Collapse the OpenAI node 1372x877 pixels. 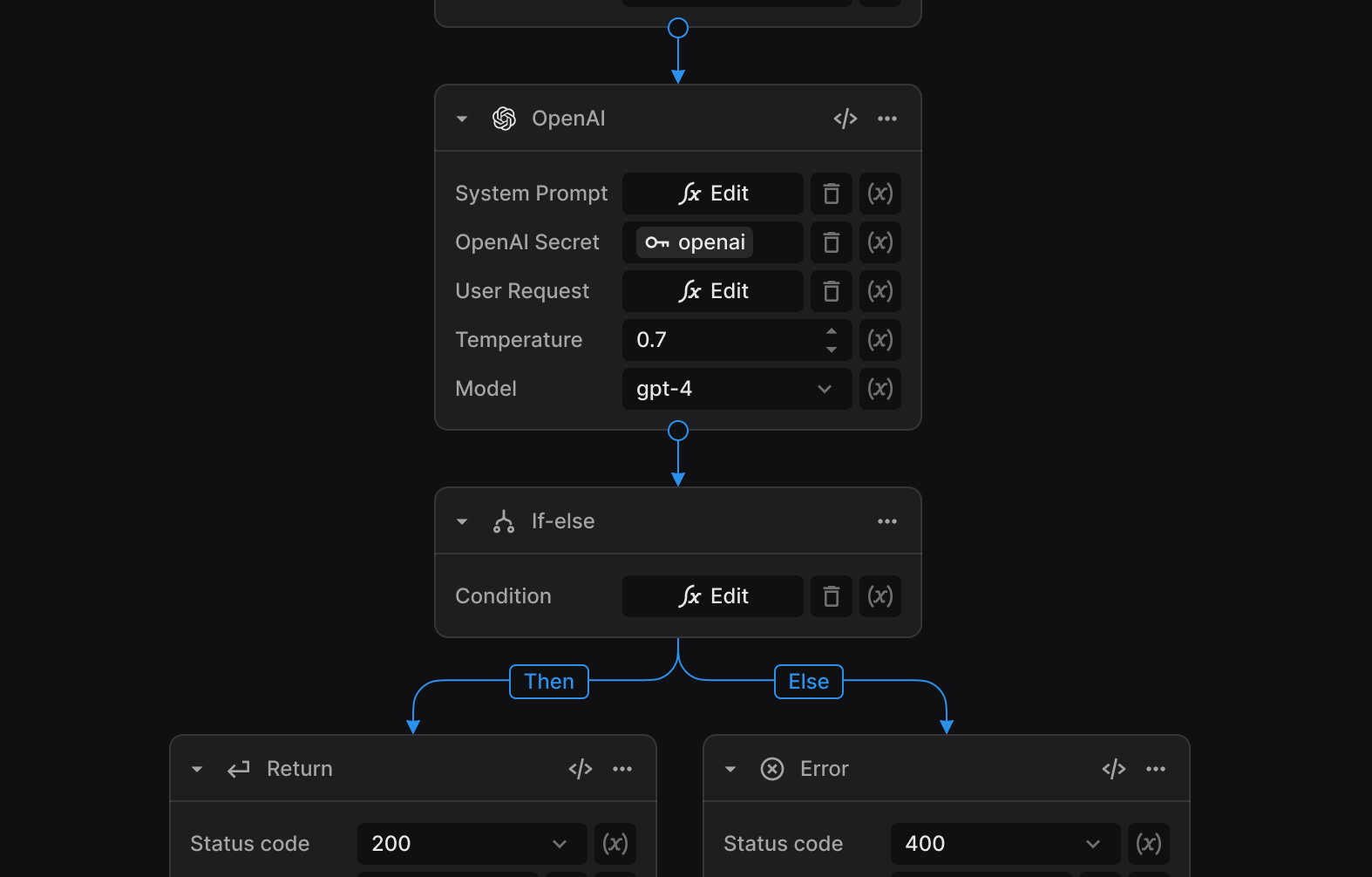[462, 119]
